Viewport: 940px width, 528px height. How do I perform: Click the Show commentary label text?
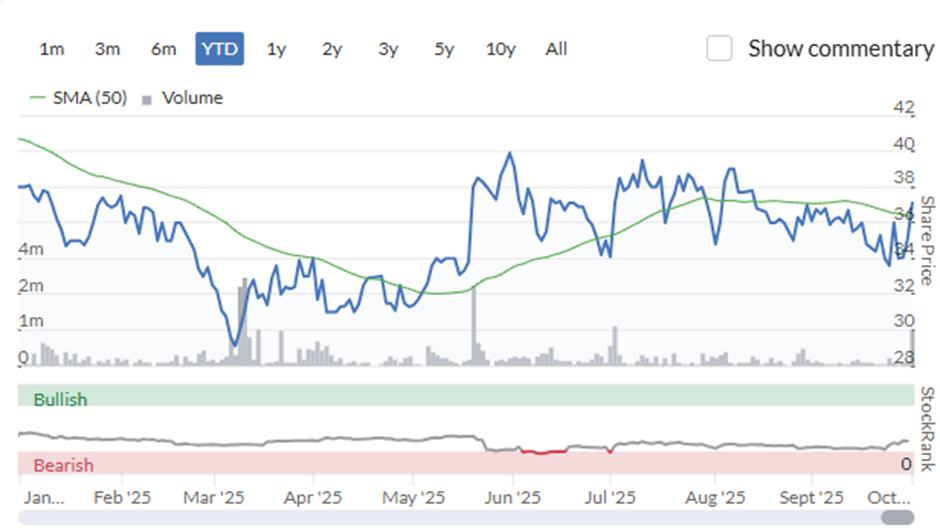(x=840, y=48)
